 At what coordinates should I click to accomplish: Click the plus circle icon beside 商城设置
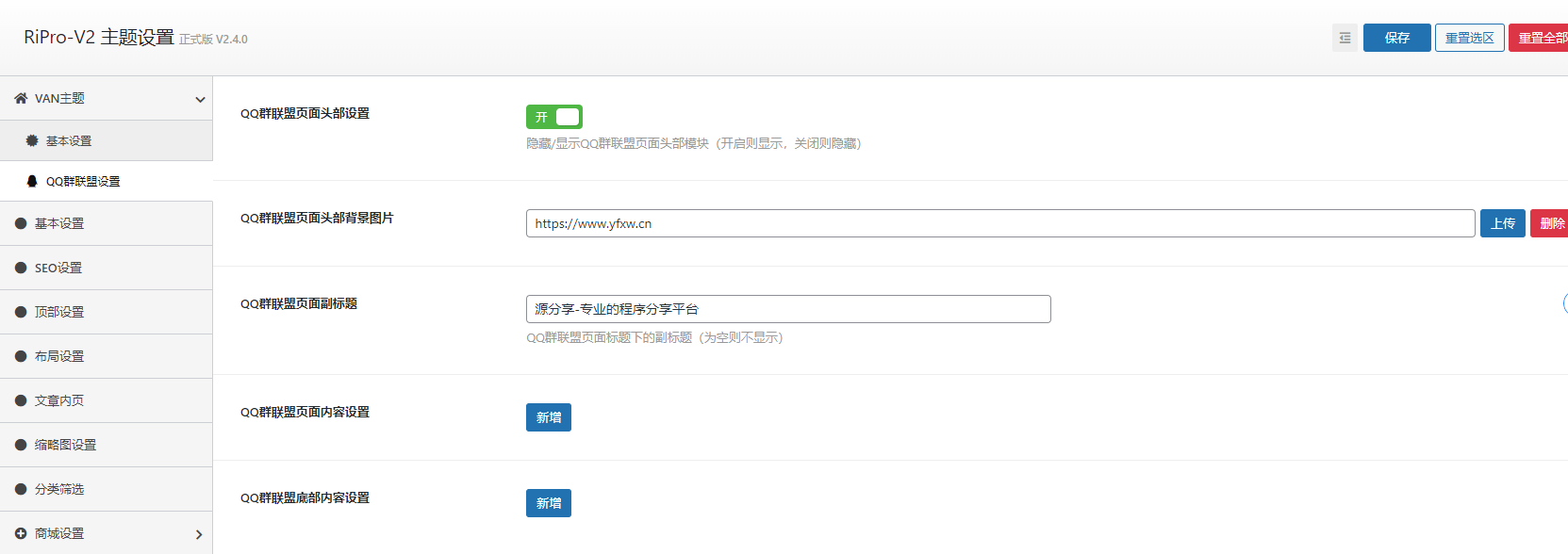pos(21,533)
